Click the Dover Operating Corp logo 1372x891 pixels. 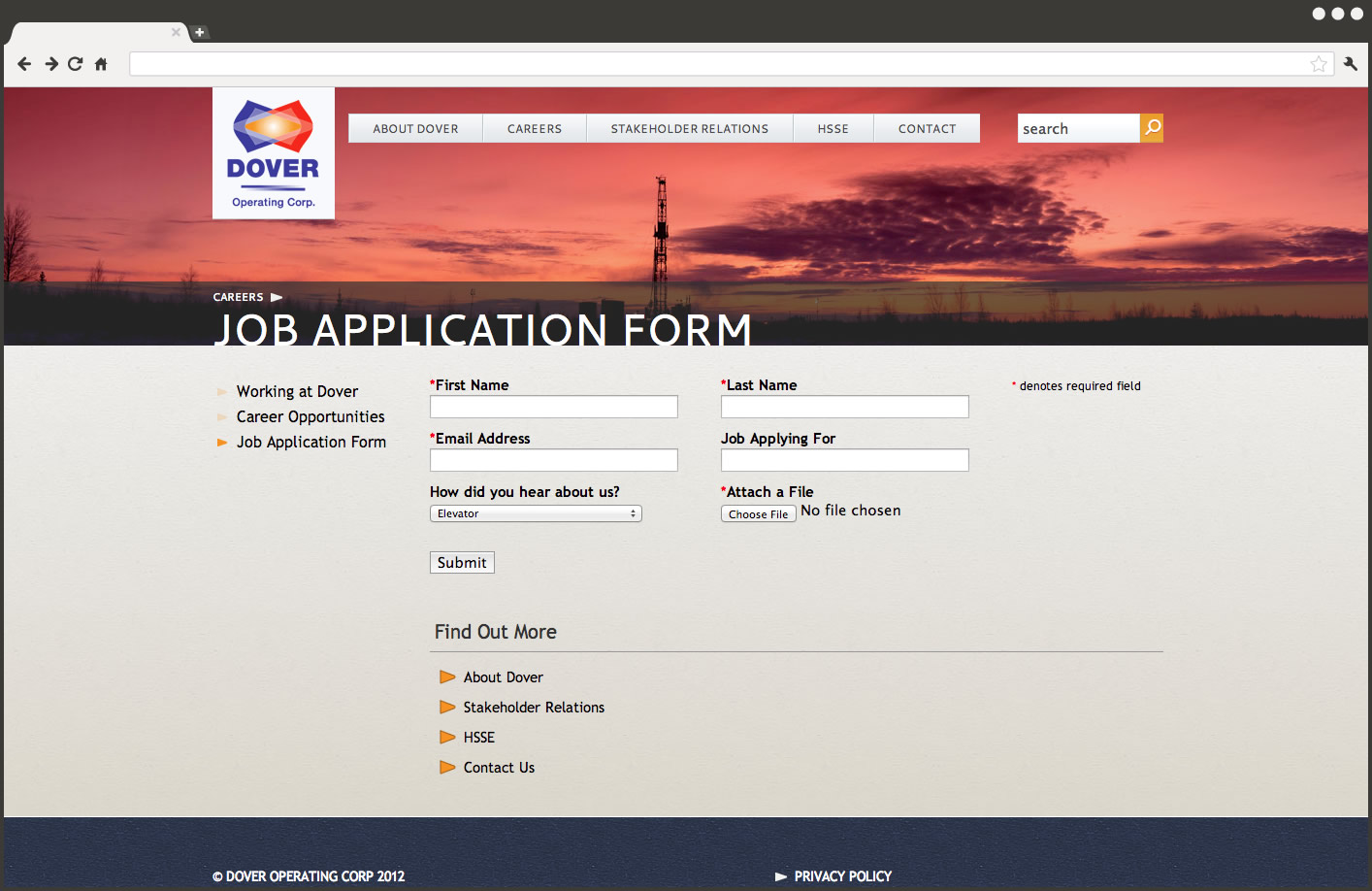pos(274,153)
